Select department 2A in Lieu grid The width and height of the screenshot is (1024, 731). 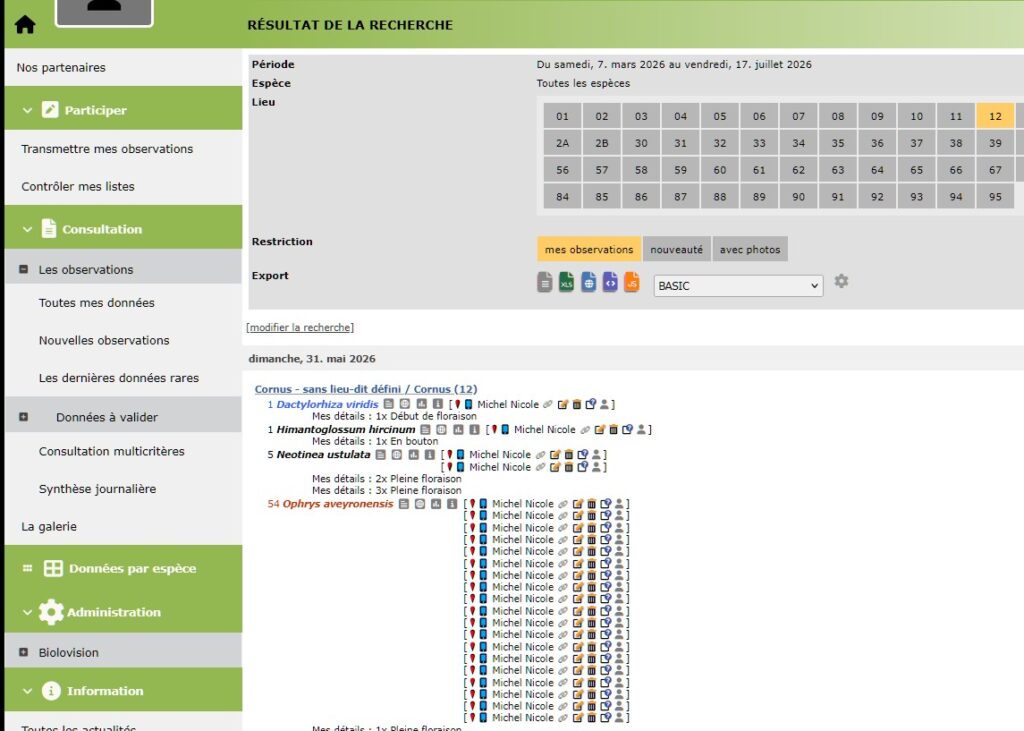562,143
